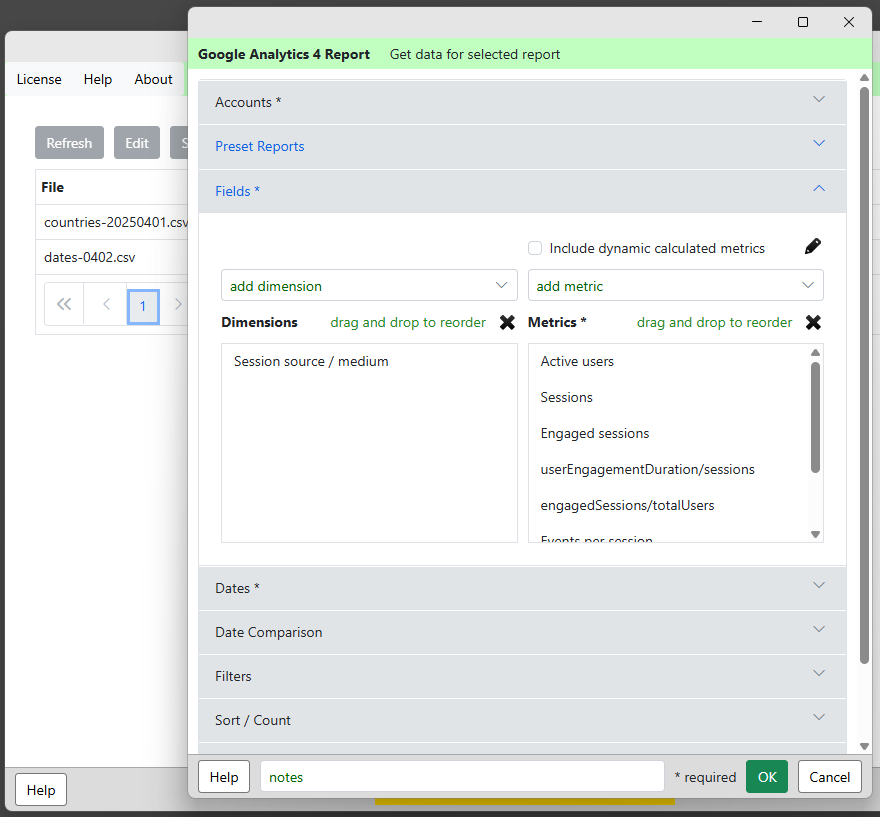Expand the Accounts section

522,102
